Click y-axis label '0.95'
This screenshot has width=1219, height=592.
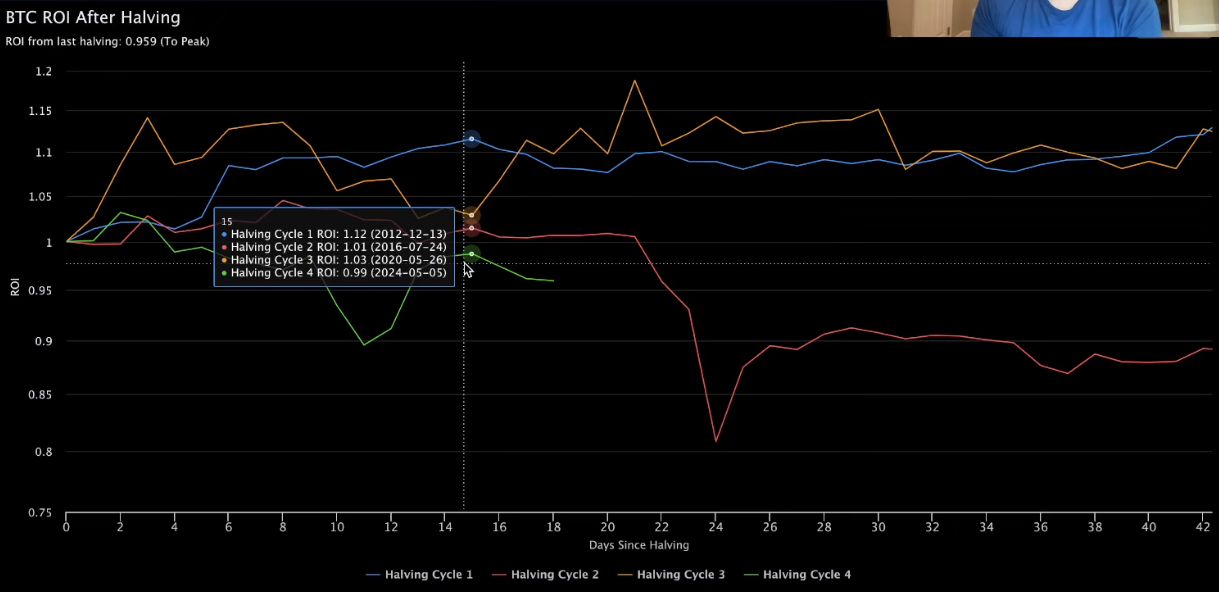[40, 291]
